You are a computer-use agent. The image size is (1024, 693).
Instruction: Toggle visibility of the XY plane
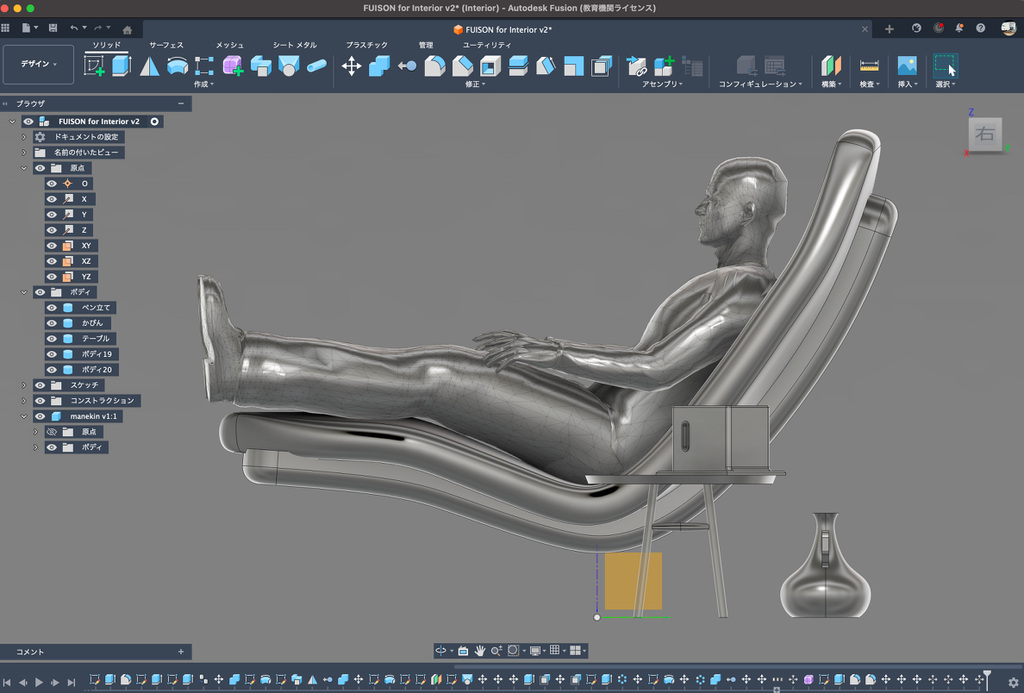tap(52, 245)
